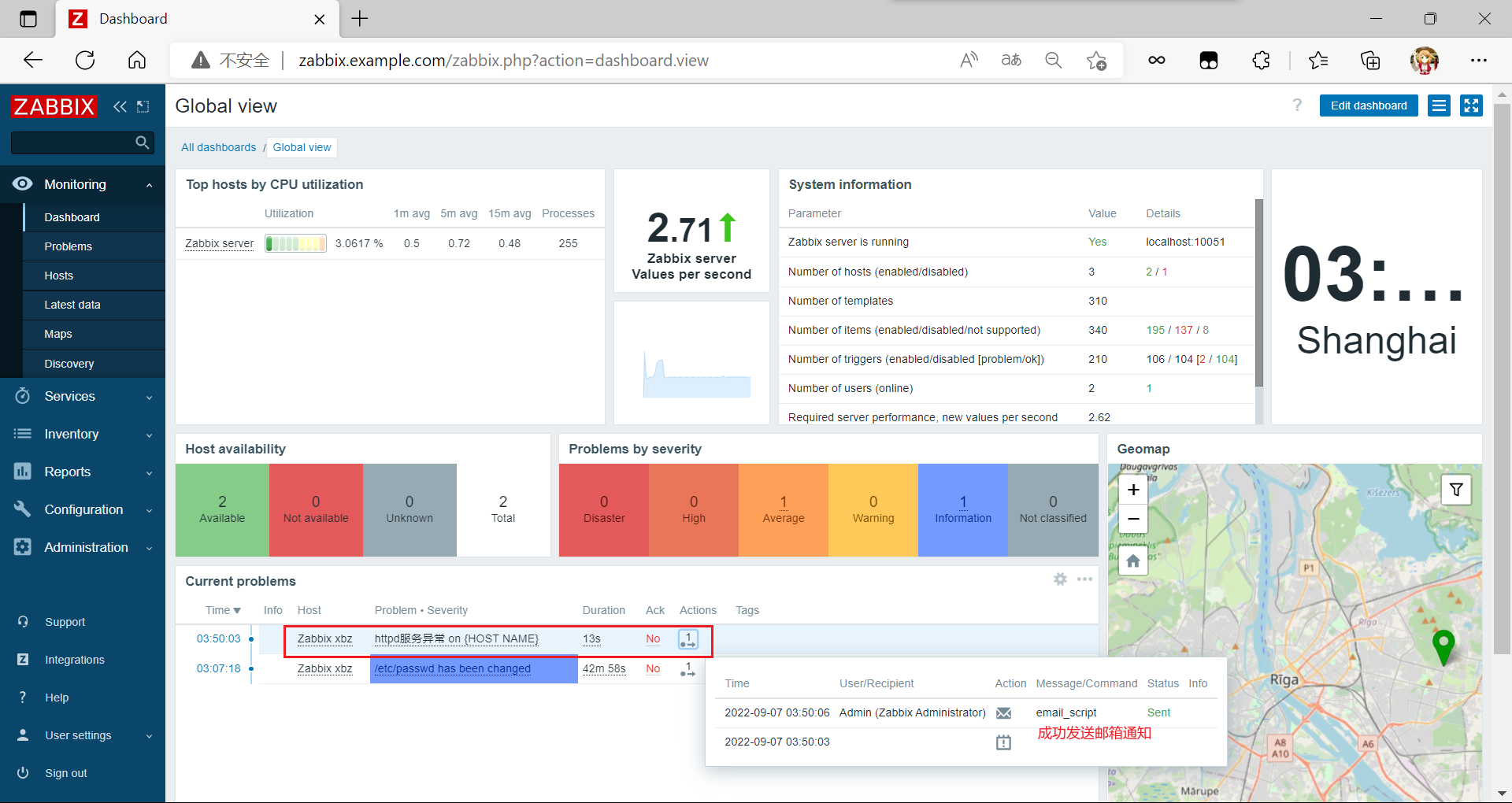Add page to favorites star icon
Viewport: 1512px width, 803px height.
click(1096, 60)
